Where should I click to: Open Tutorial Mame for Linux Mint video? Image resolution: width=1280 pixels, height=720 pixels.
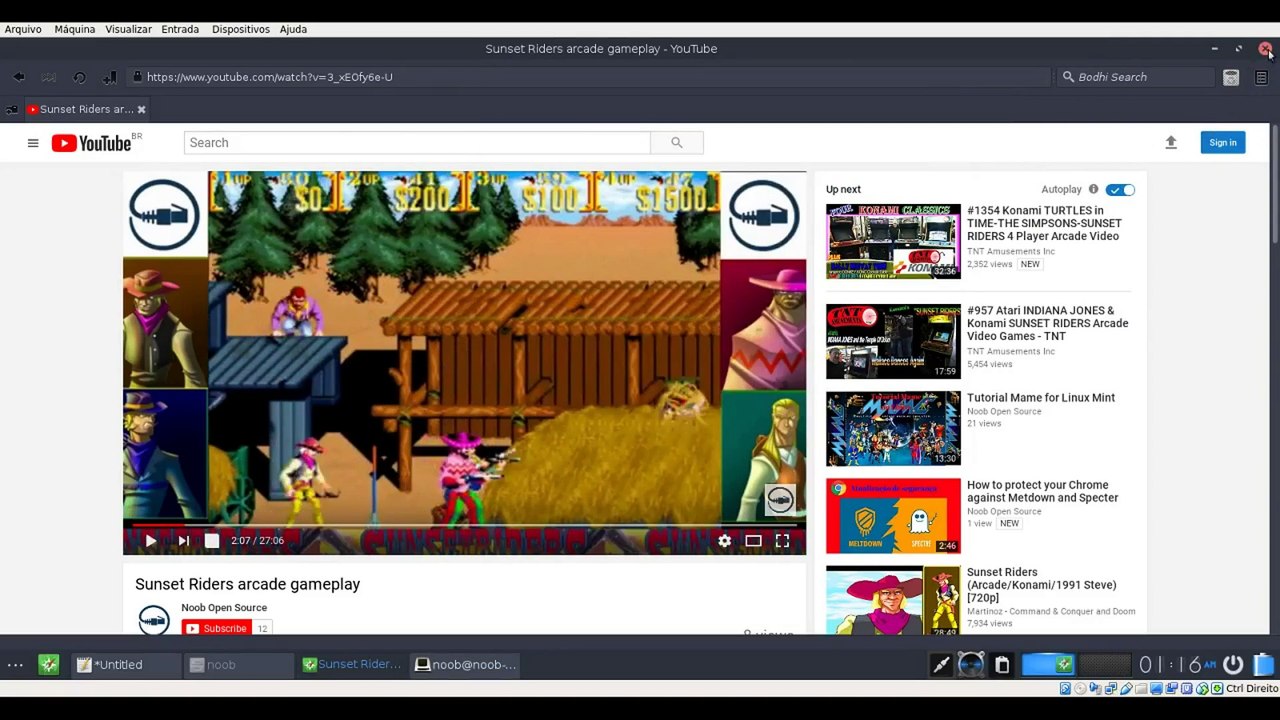coord(1041,398)
